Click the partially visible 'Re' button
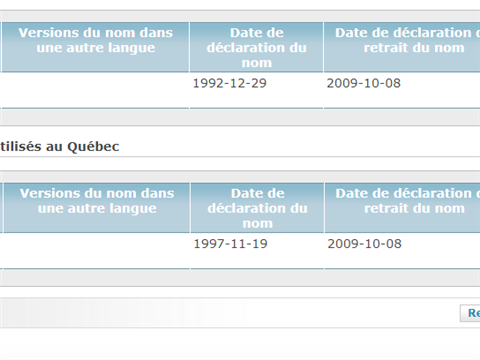480x360 pixels. pyautogui.click(x=470, y=313)
